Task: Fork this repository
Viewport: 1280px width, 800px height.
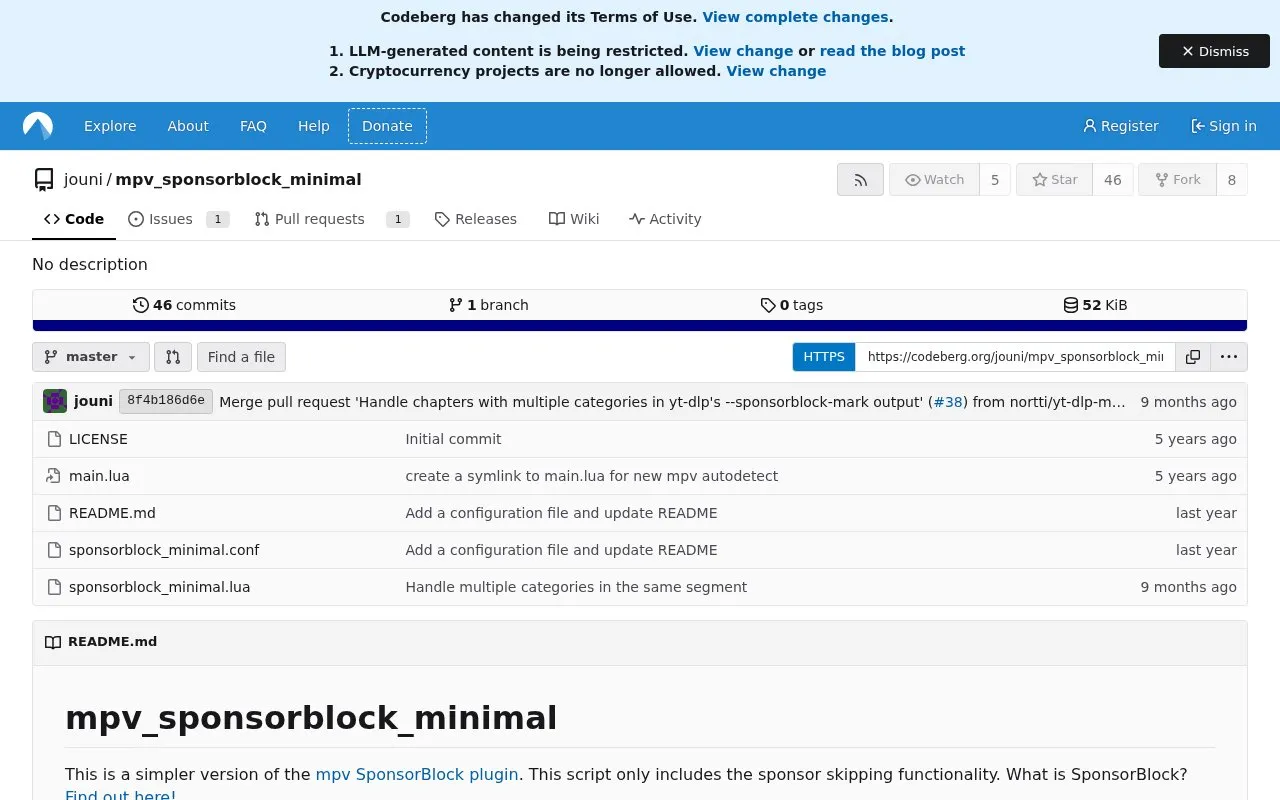Action: pyautogui.click(x=1177, y=180)
